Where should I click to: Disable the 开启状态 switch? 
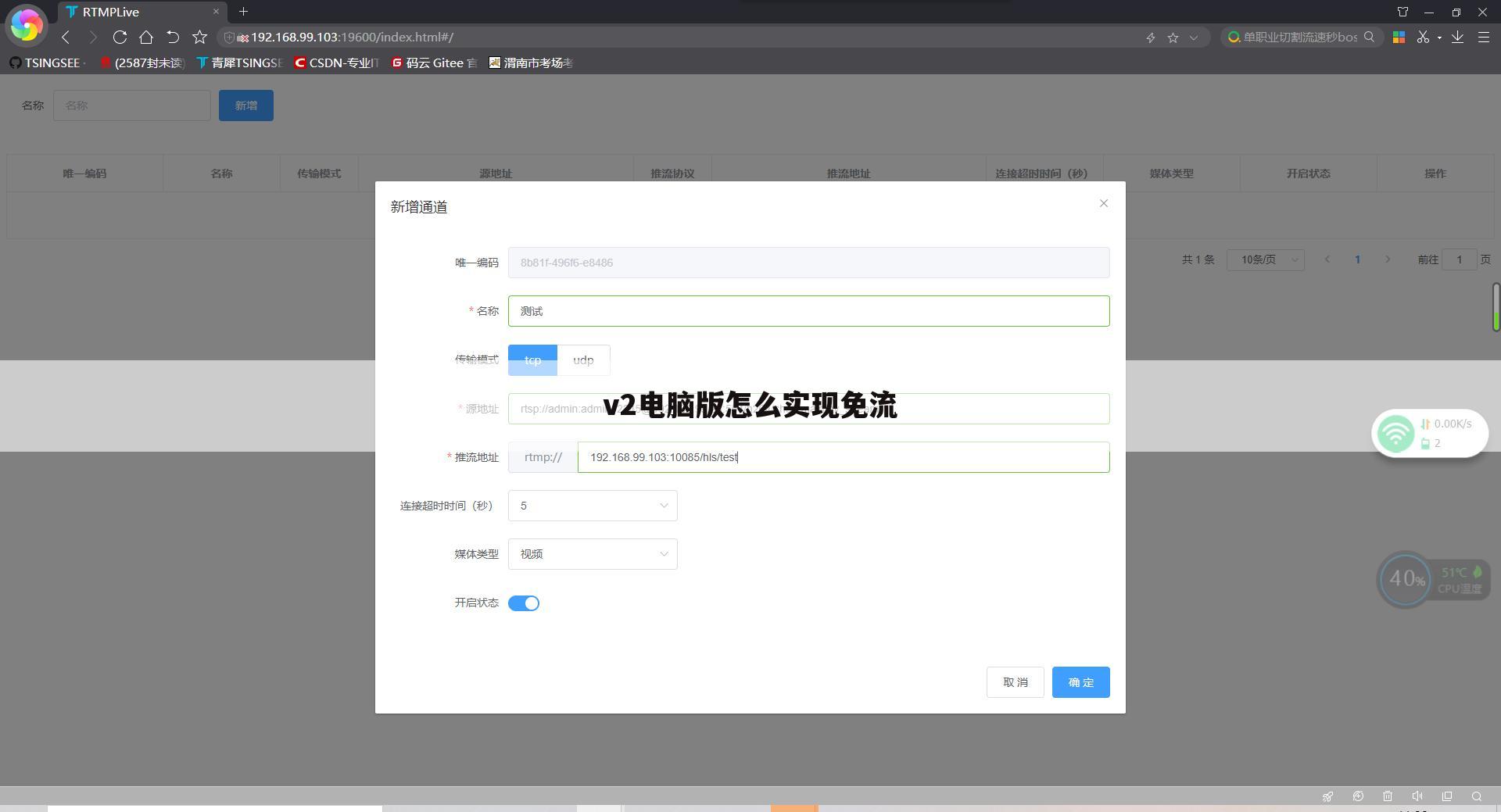click(x=524, y=603)
